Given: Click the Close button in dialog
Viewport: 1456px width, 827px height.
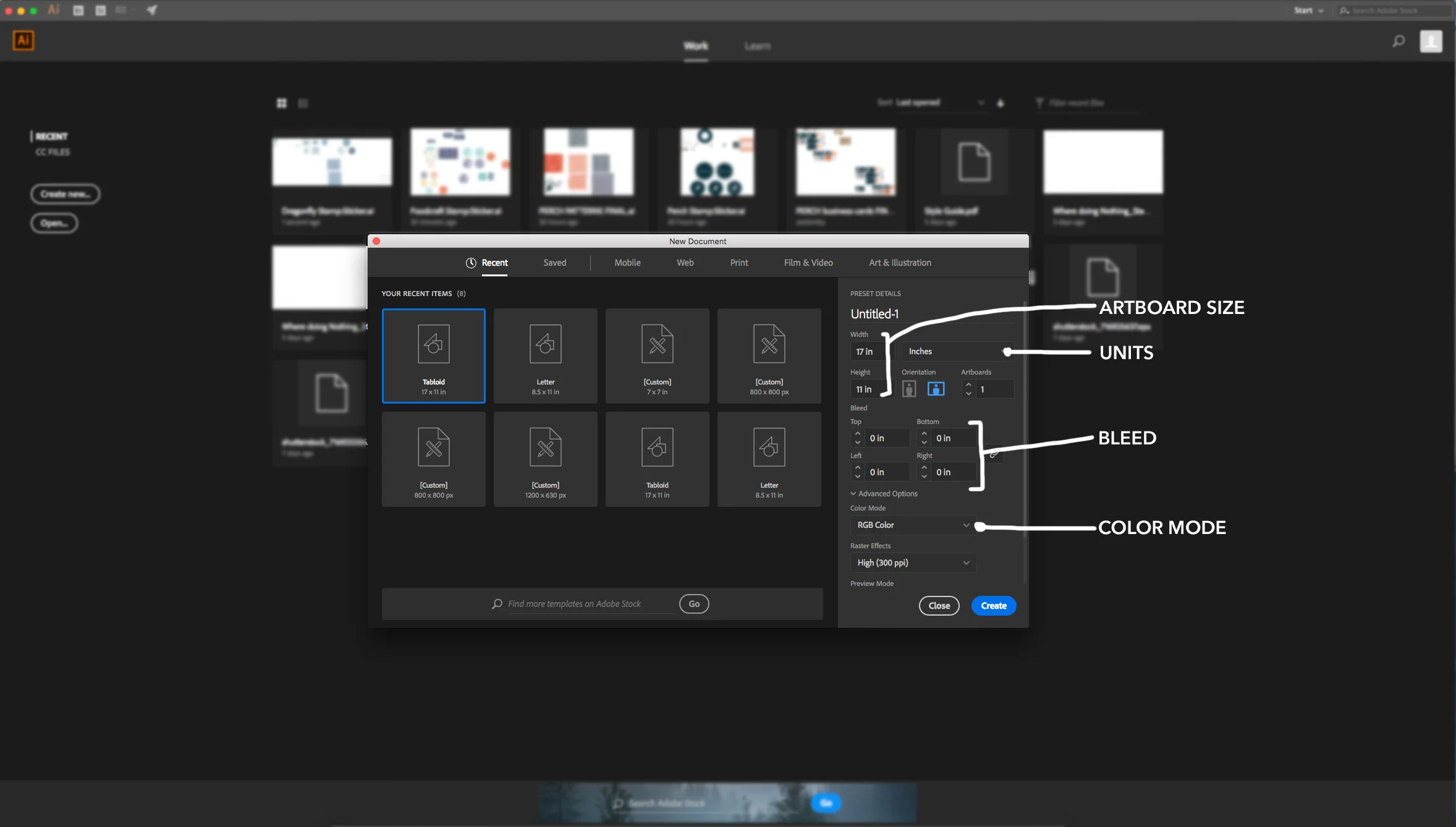Looking at the screenshot, I should click(x=939, y=606).
